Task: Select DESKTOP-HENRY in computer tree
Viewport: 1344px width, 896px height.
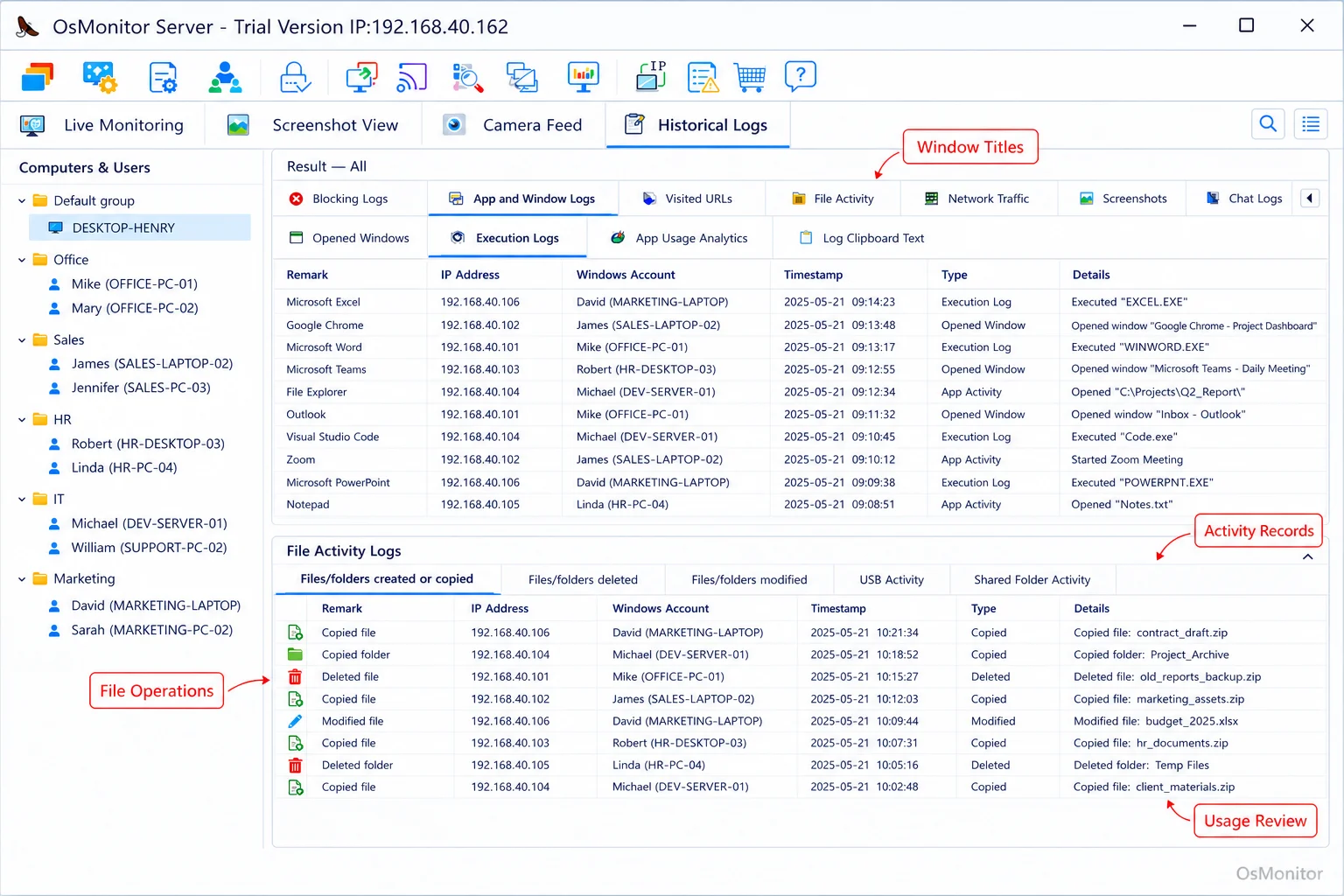Action: point(140,227)
